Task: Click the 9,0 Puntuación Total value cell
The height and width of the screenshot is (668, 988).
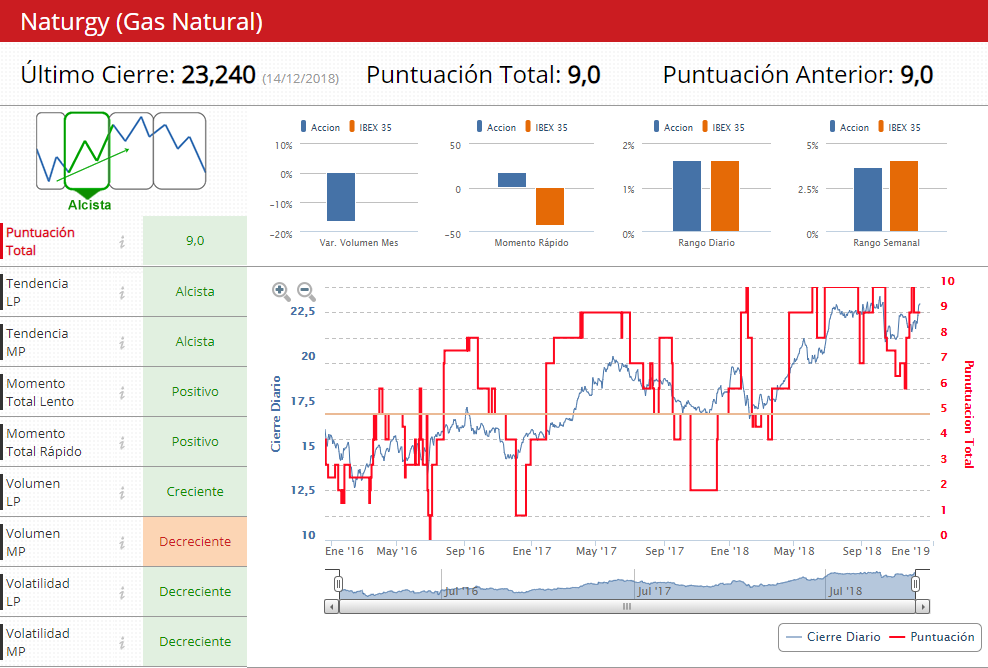Action: (x=195, y=241)
